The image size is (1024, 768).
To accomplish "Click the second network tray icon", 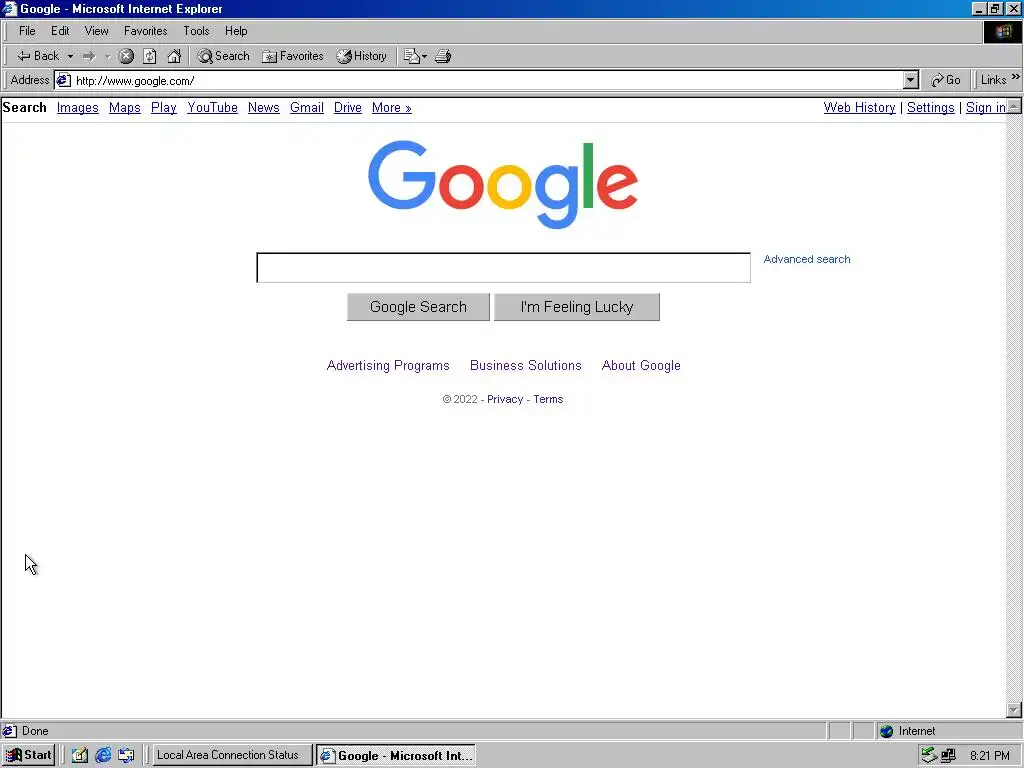I will [948, 755].
